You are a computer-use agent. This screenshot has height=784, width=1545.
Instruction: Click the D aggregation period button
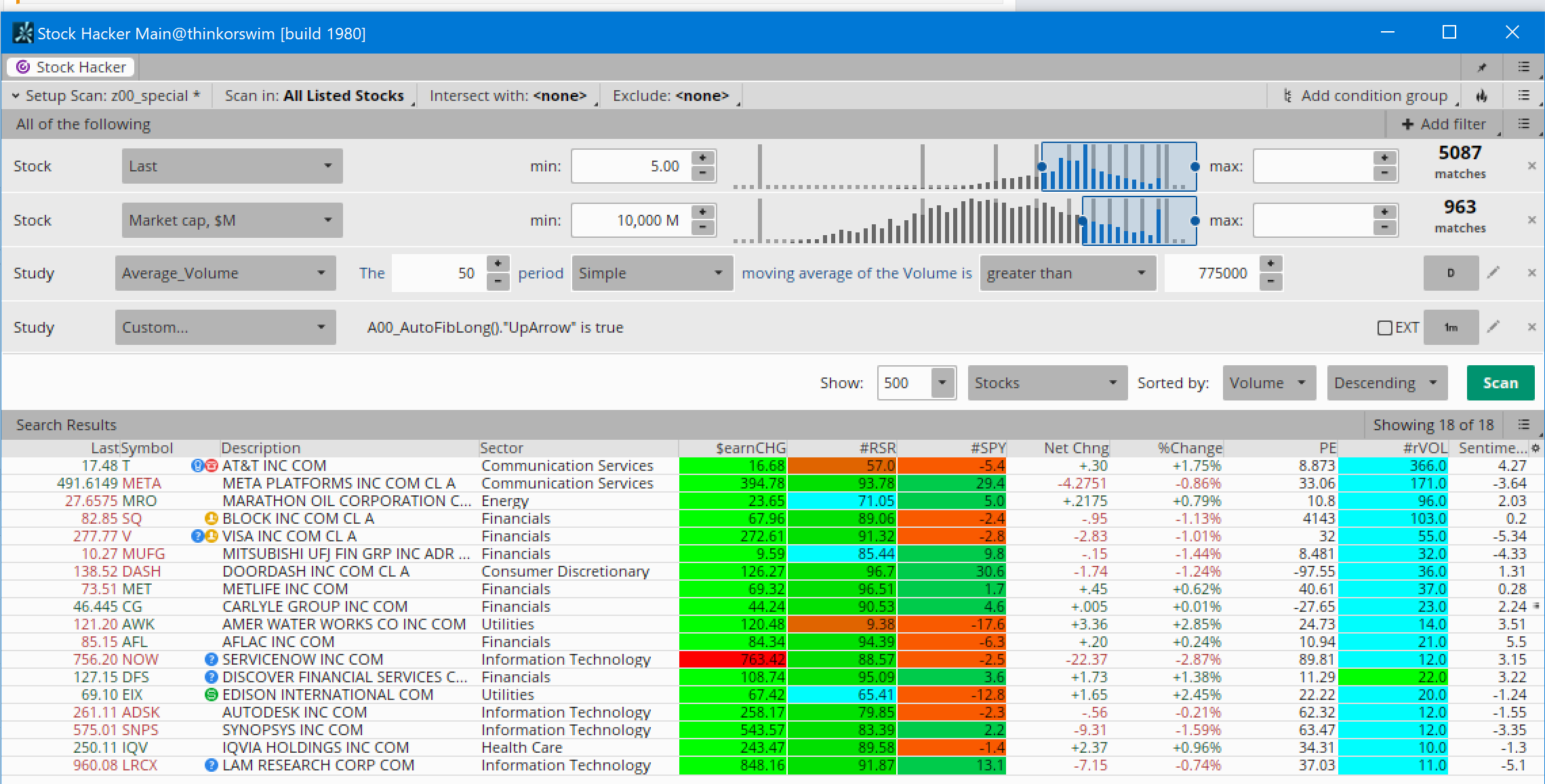tap(1451, 273)
